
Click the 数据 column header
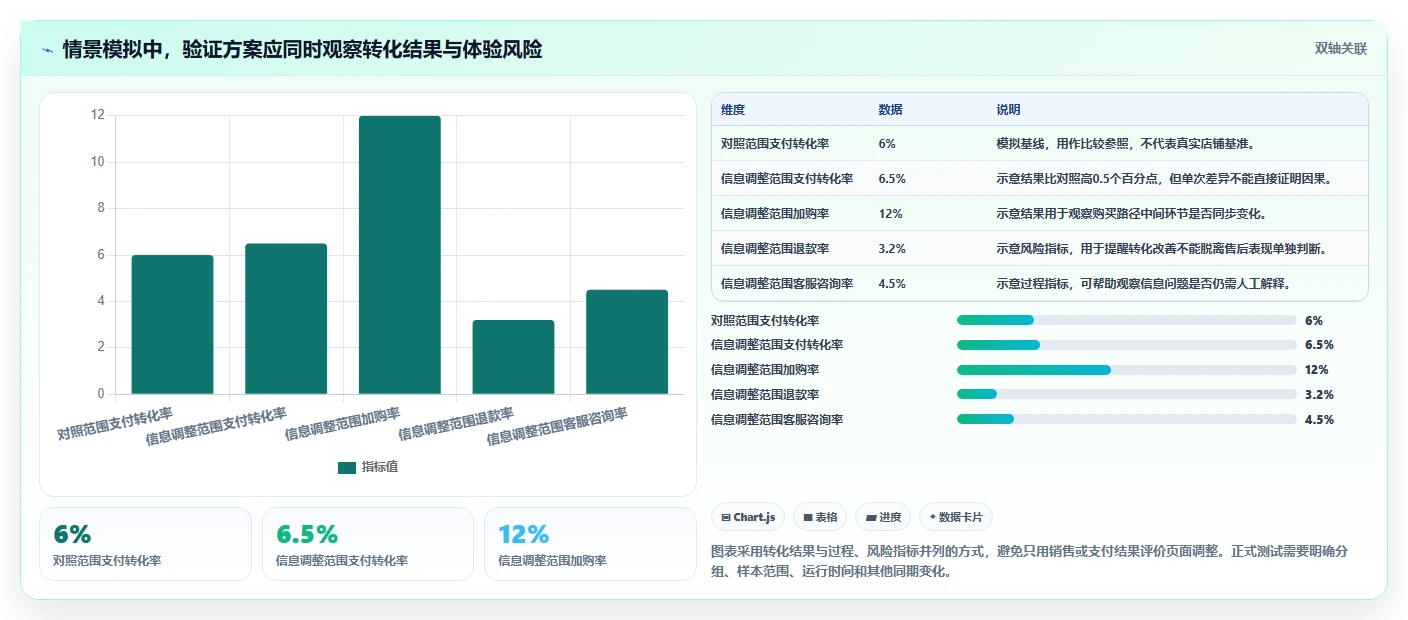click(x=890, y=110)
